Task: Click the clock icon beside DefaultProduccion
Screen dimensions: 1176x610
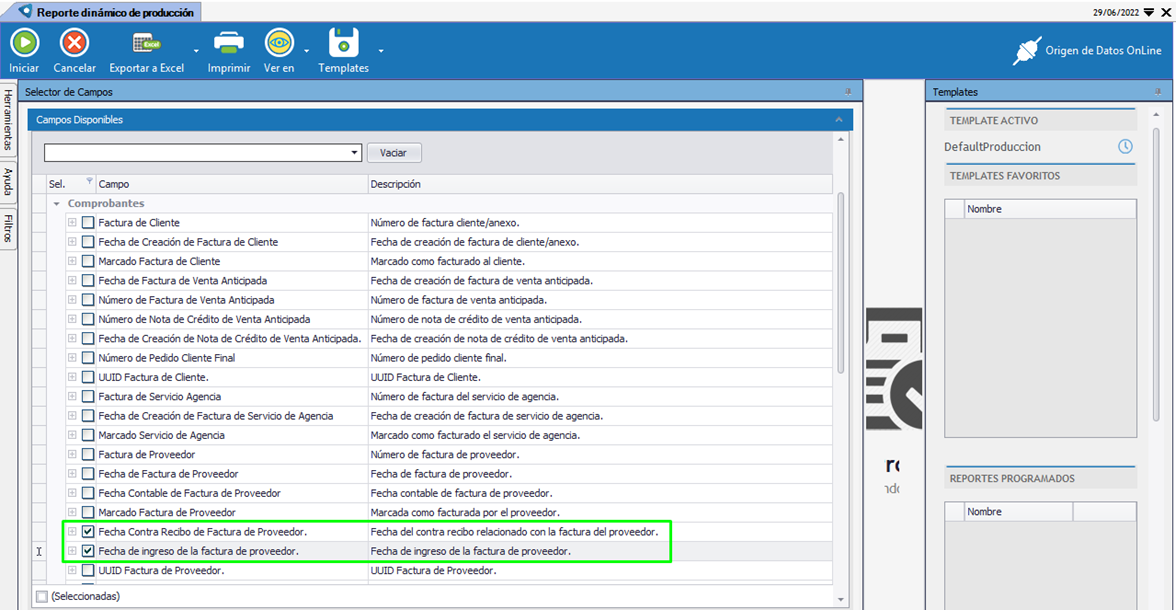Action: [x=1125, y=147]
